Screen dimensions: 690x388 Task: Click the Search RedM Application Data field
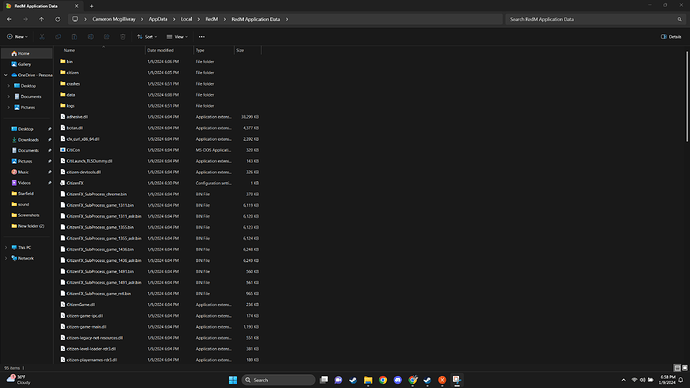coord(595,19)
